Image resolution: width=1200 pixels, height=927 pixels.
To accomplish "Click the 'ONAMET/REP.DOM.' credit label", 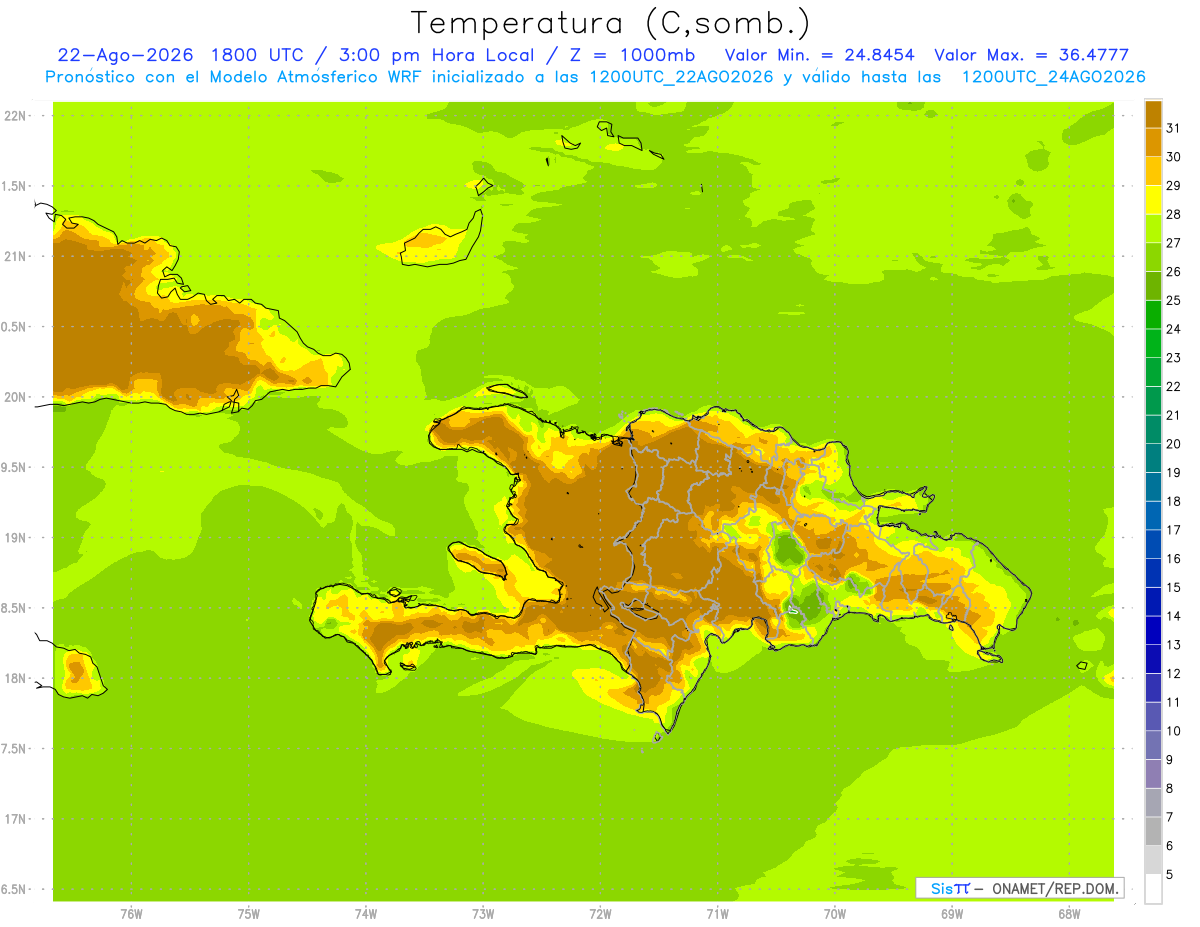I will (1056, 888).
